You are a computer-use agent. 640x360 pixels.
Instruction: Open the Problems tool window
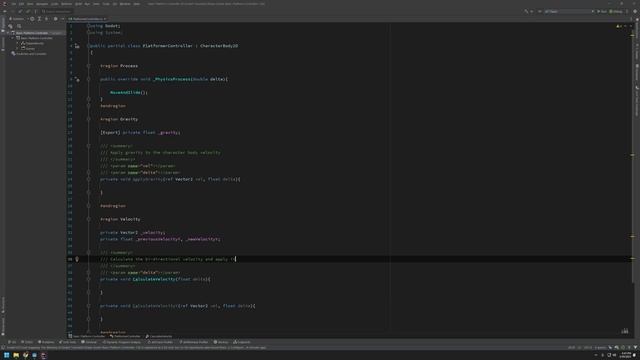(x=46, y=342)
